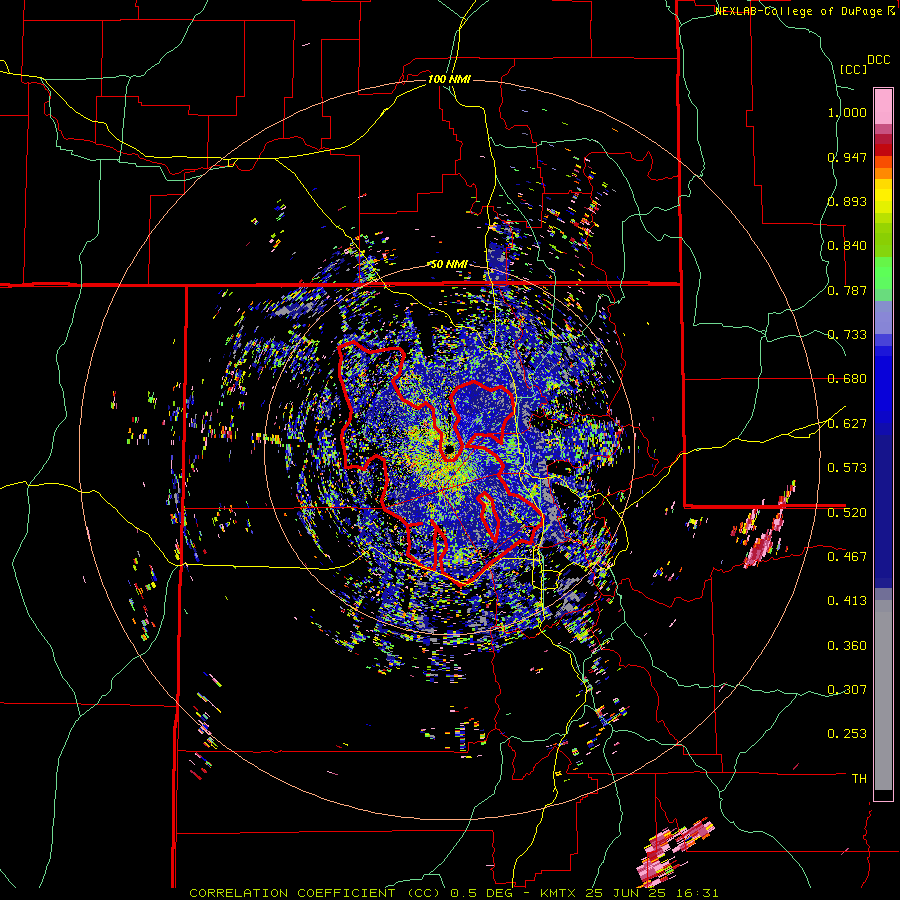This screenshot has height=900, width=900.
Task: Click the 50 NMI range ring label
Action: point(449,264)
